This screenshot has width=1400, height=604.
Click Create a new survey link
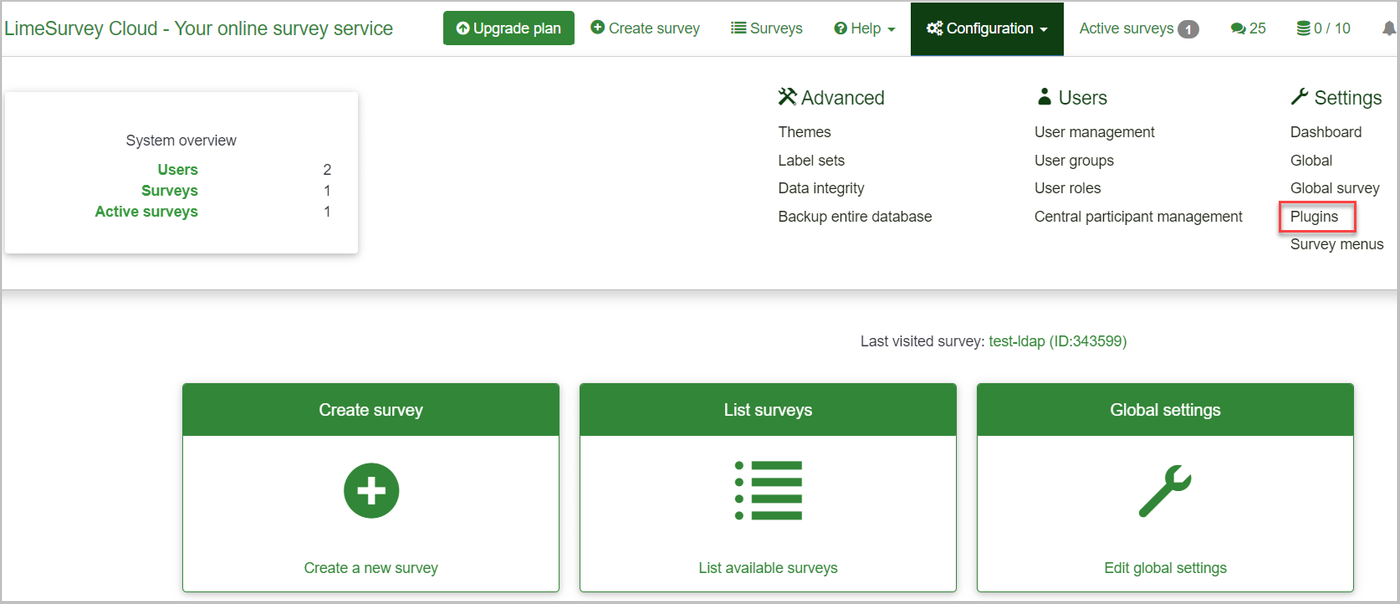tap(371, 568)
